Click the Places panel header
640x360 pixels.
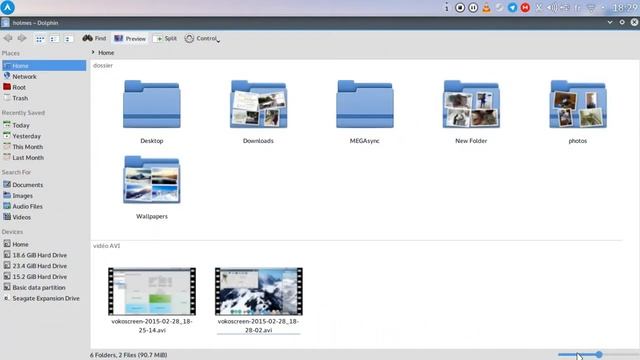pos(11,53)
